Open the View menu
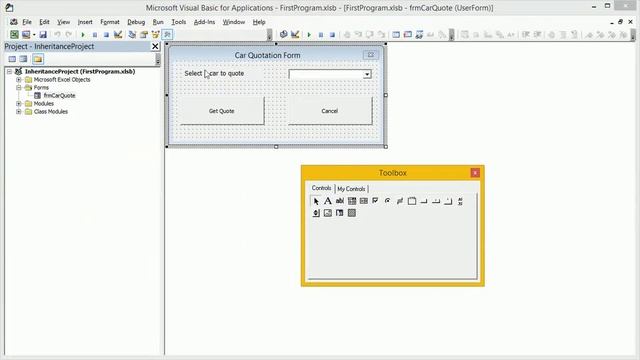 (63, 22)
